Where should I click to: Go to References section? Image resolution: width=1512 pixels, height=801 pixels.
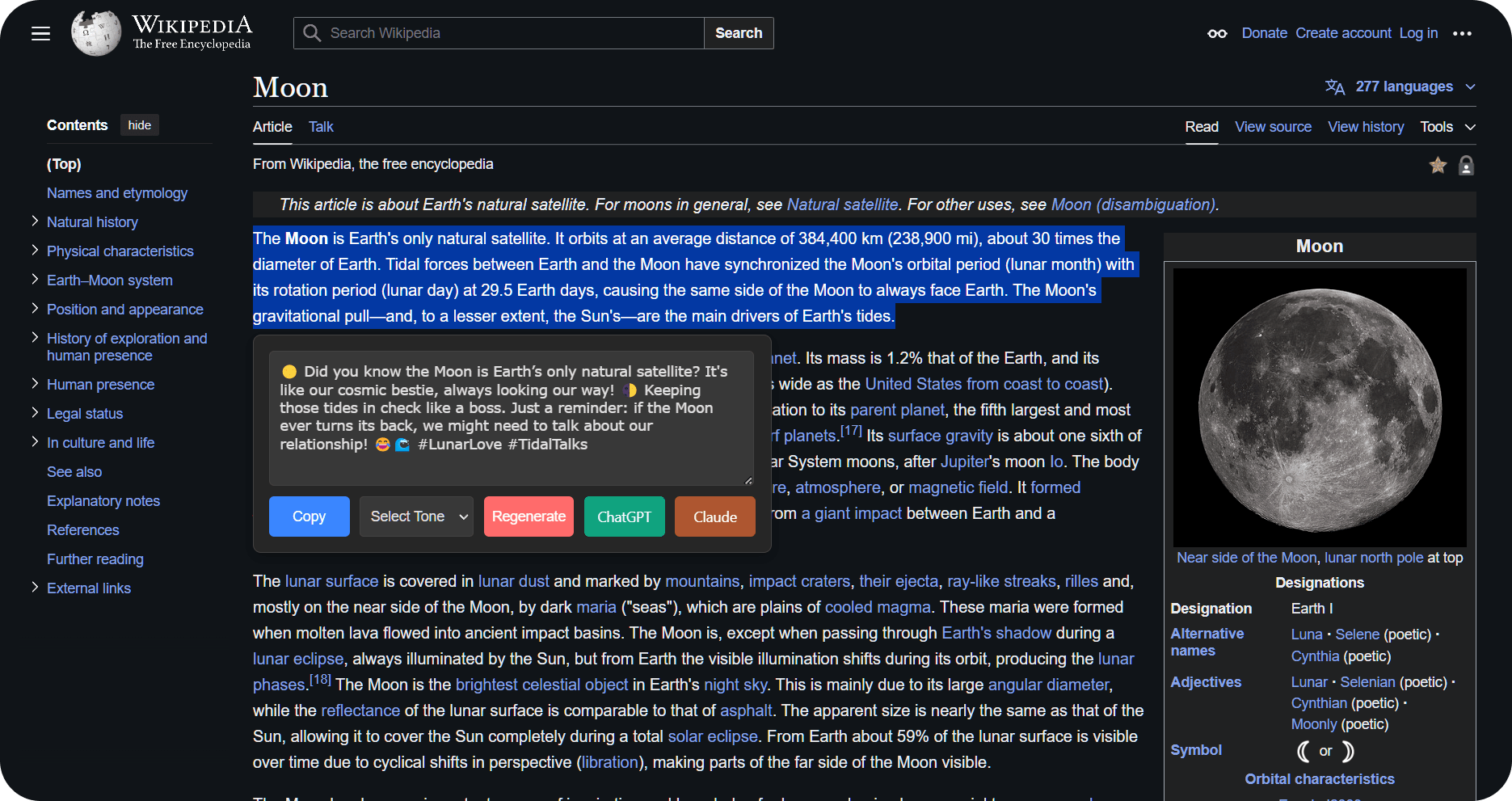coord(83,530)
